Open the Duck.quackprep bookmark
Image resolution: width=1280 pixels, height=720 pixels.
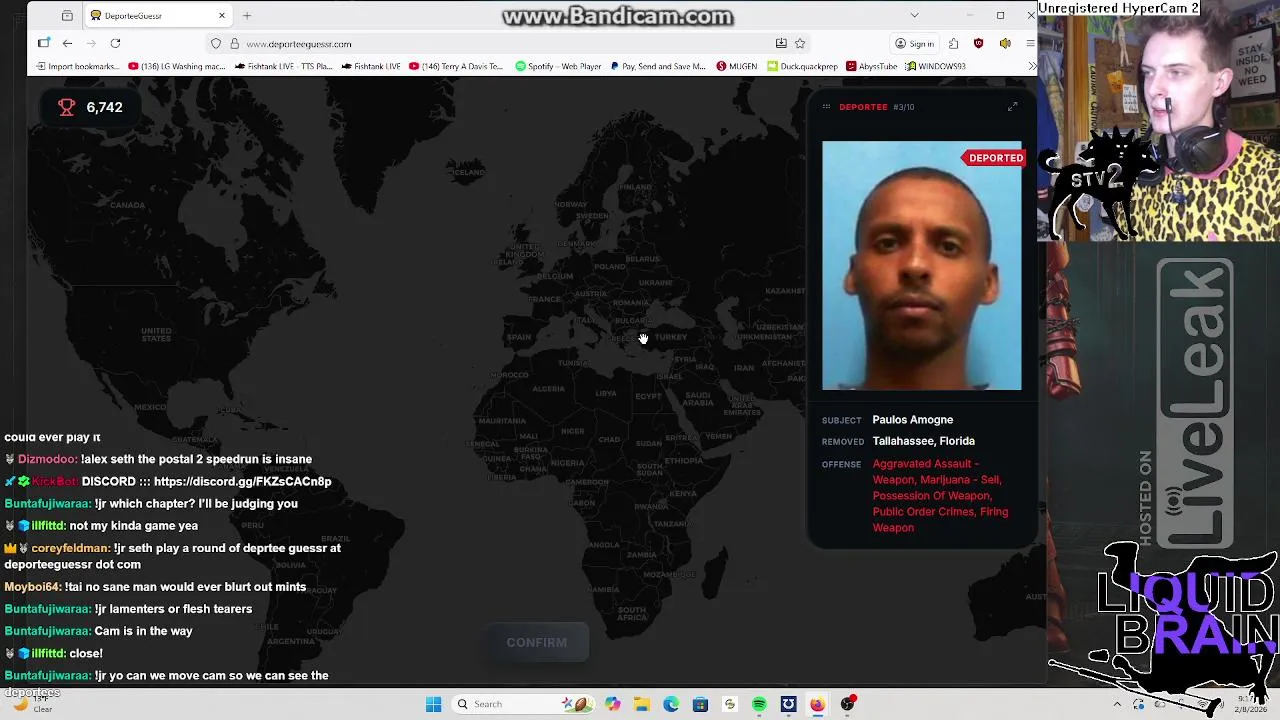coord(802,66)
